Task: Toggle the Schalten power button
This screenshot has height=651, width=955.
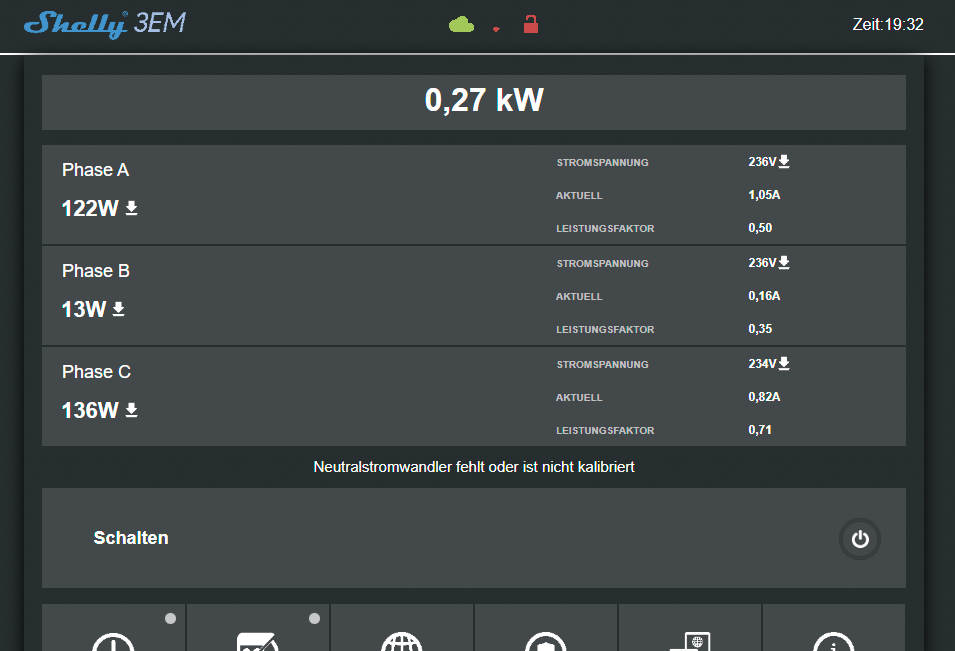Action: point(859,539)
